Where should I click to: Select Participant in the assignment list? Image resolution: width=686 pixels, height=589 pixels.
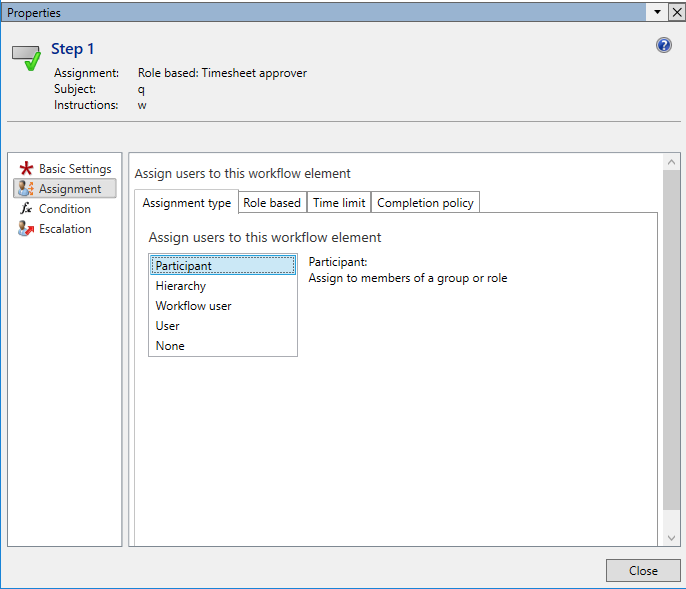(184, 266)
